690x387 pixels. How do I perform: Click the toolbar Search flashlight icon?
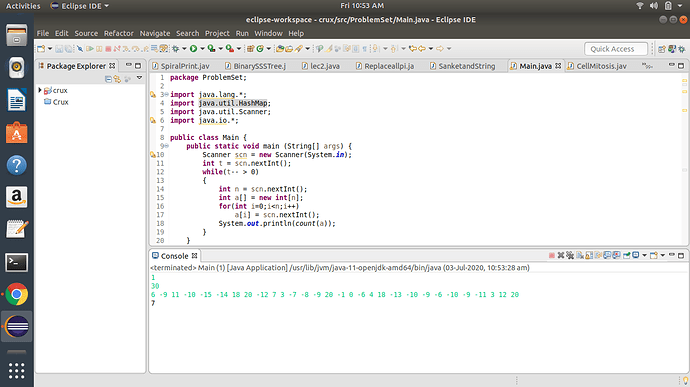pos(299,48)
